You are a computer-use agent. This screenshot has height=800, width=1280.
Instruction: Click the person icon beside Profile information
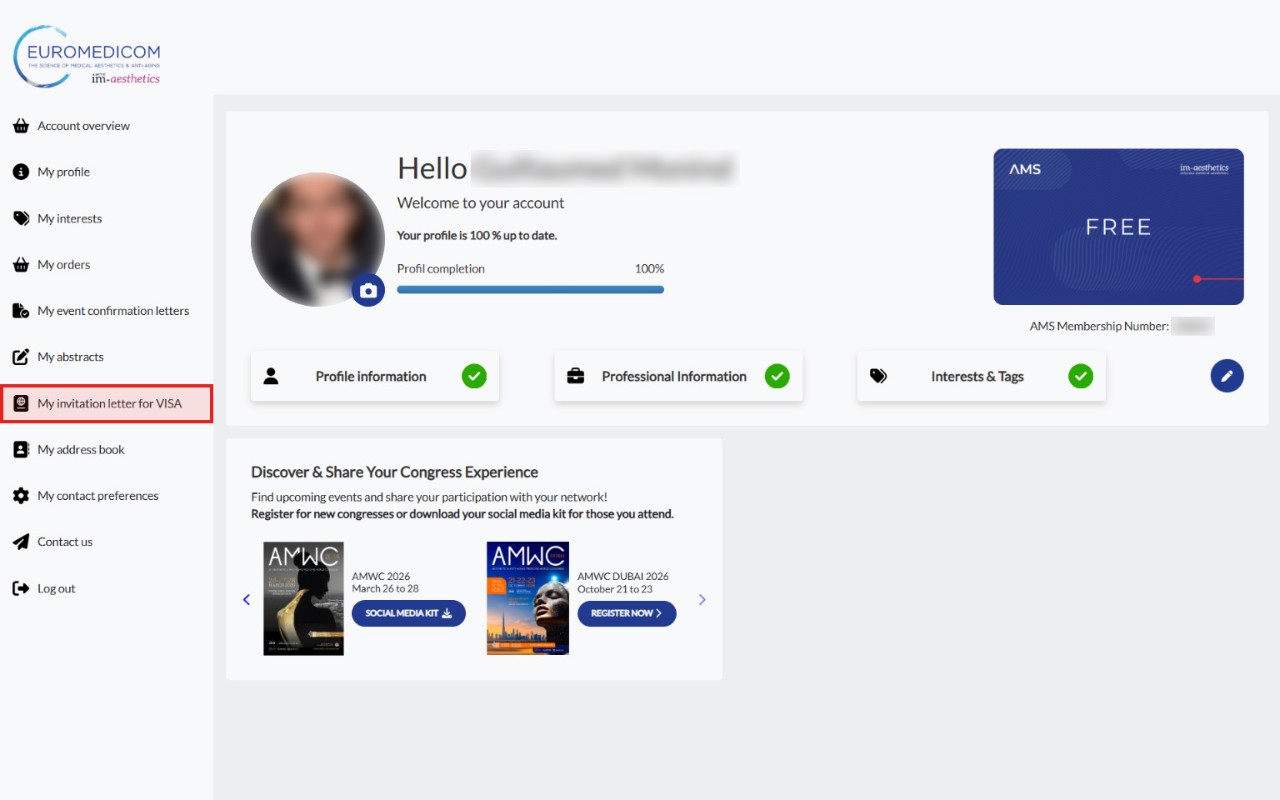(271, 376)
